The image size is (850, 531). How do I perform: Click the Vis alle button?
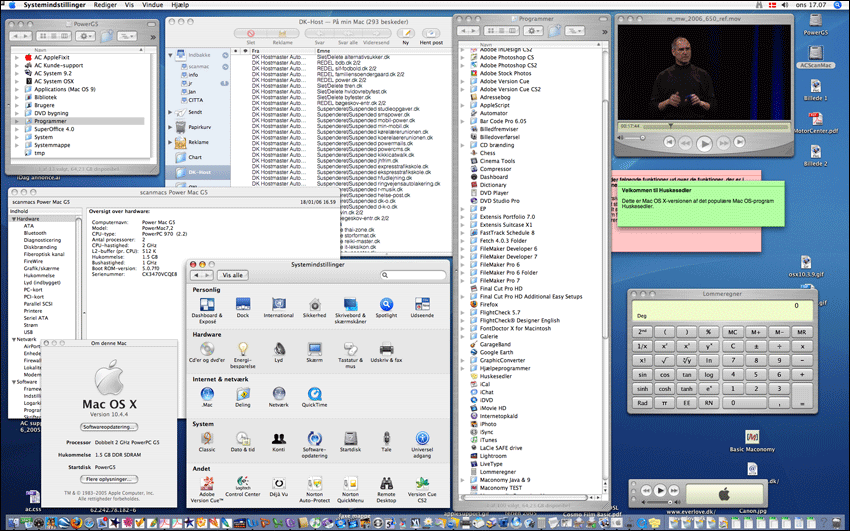tap(233, 274)
